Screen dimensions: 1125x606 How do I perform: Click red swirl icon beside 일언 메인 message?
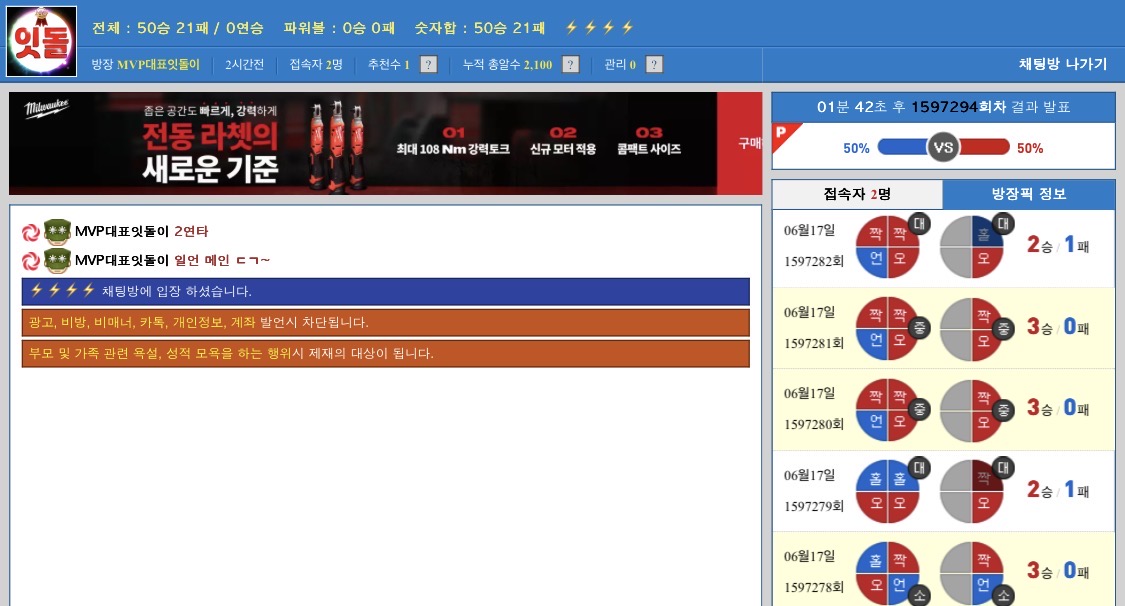[31, 261]
